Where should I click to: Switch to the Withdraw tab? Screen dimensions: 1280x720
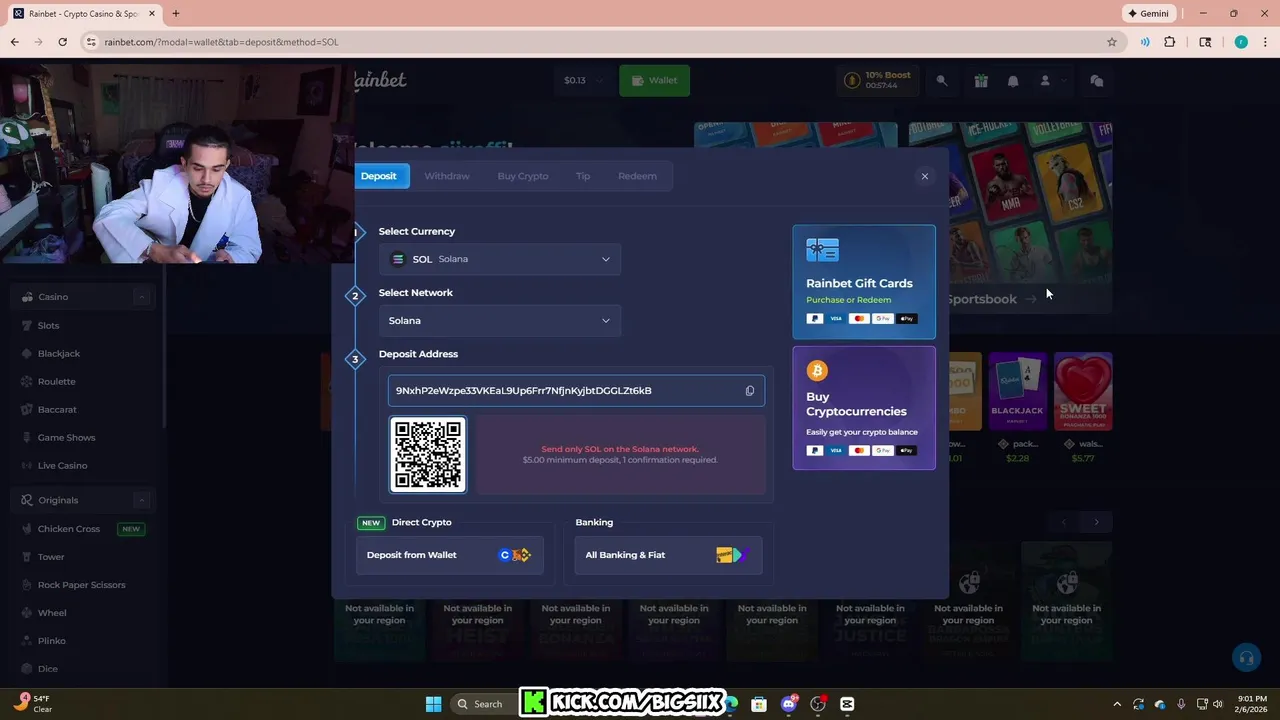pyautogui.click(x=446, y=176)
